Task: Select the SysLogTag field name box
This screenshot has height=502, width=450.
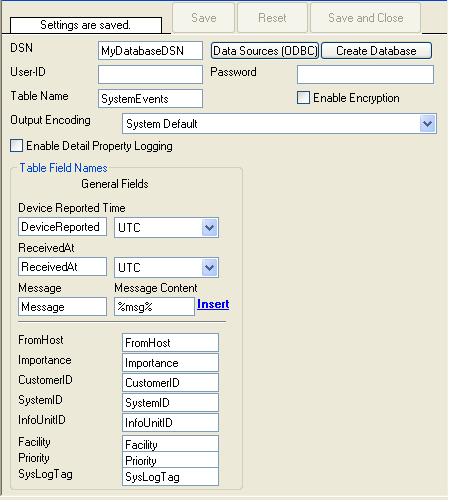Action: pos(170,477)
